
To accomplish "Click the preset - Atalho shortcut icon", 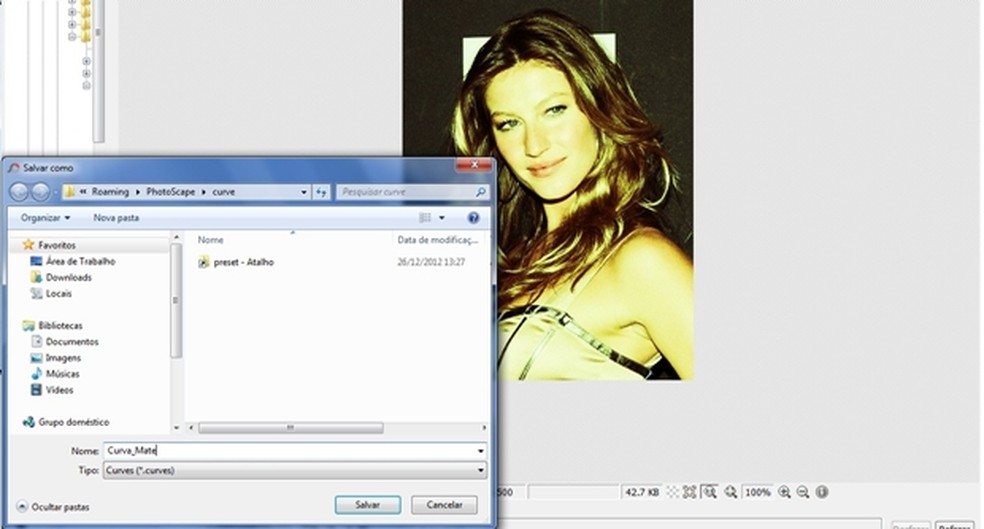I will (x=203, y=262).
